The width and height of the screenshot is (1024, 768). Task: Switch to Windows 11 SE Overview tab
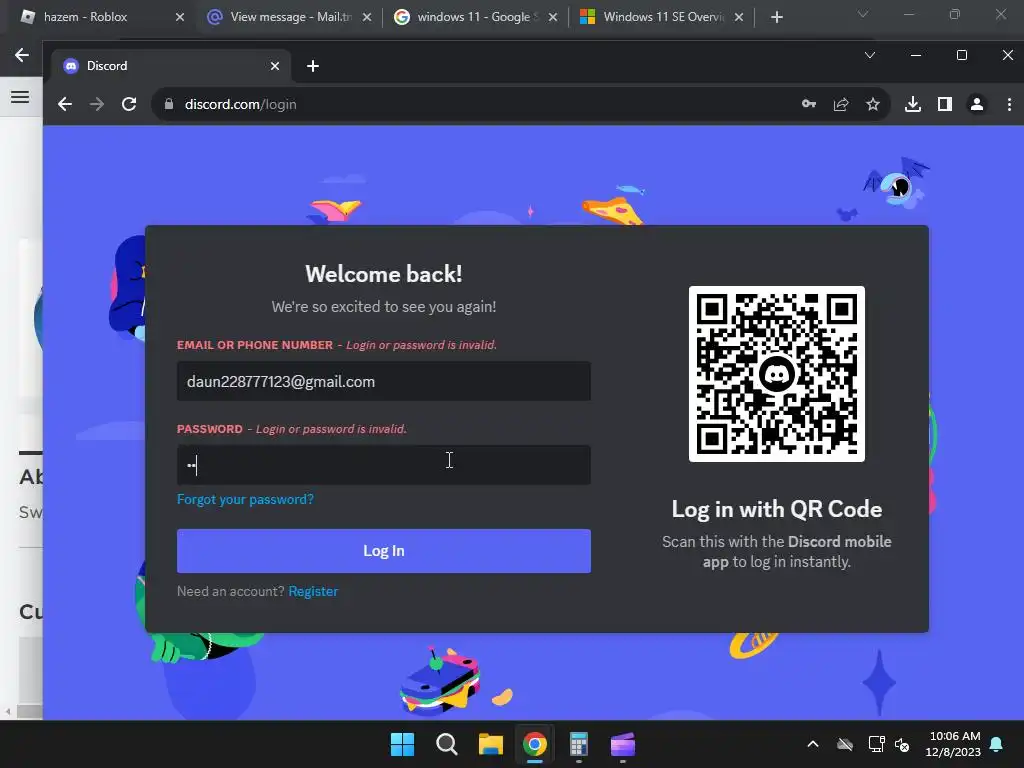click(664, 17)
